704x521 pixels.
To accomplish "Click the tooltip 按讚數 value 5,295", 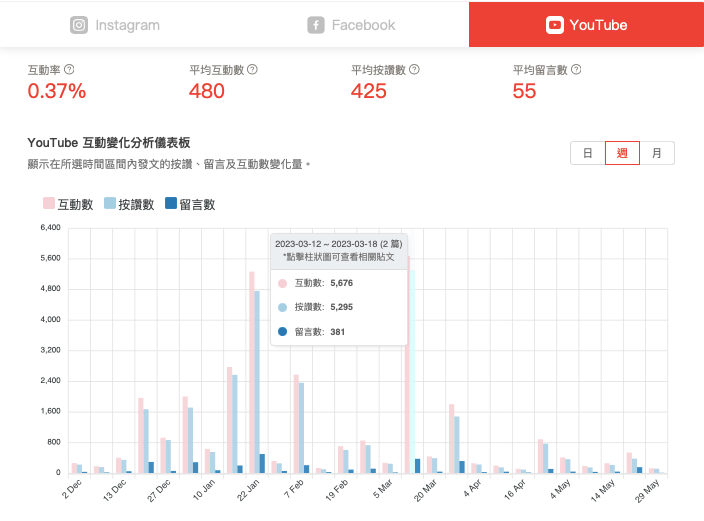I will pos(342,307).
